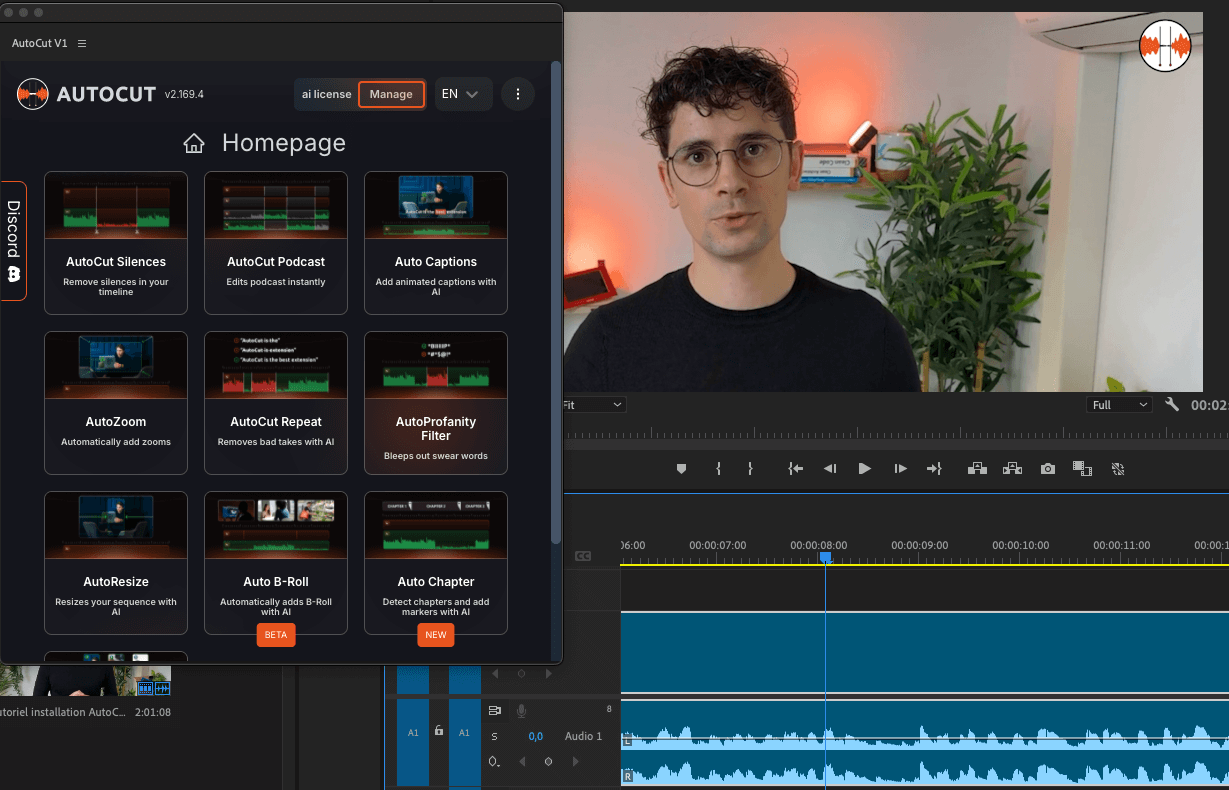Click the Mark In bracket icon
Screen dimensions: 1229x790
(x=718, y=468)
